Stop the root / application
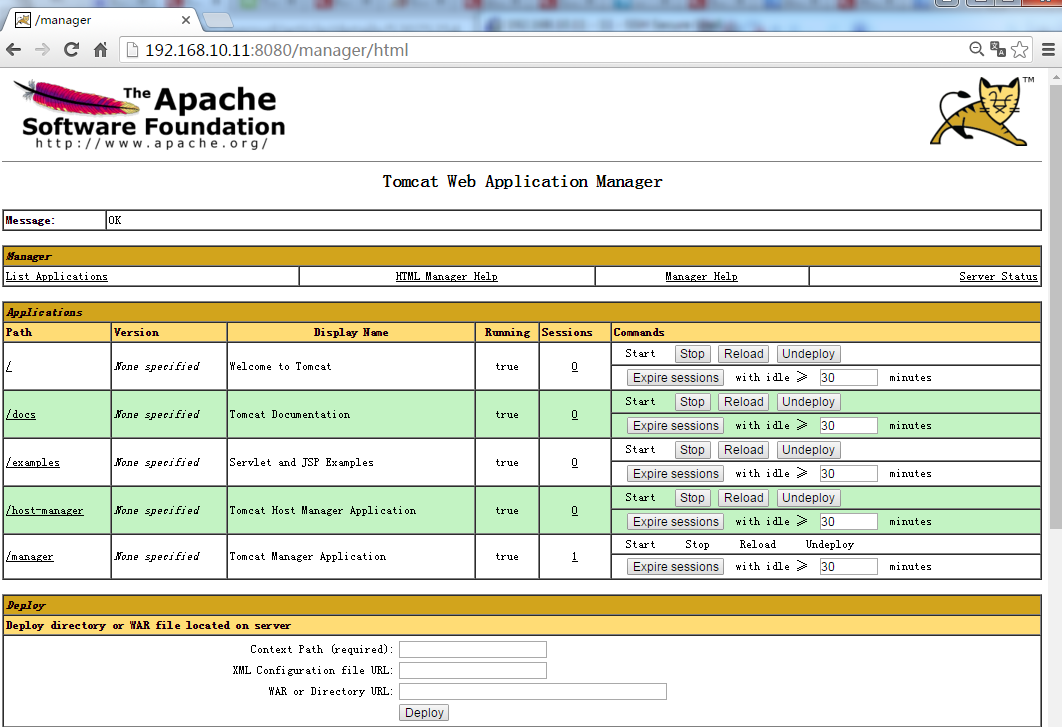Image resolution: width=1062 pixels, height=727 pixels. [x=692, y=354]
